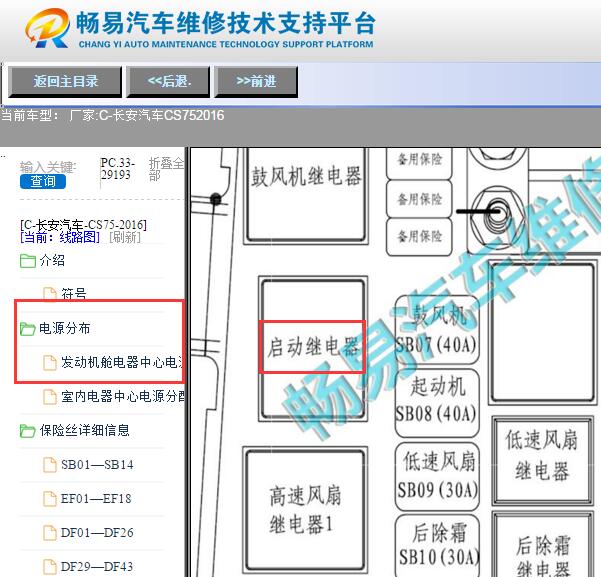The width and height of the screenshot is (601, 577).
Task: Click the blue 查询 search button
Action: coord(43,181)
